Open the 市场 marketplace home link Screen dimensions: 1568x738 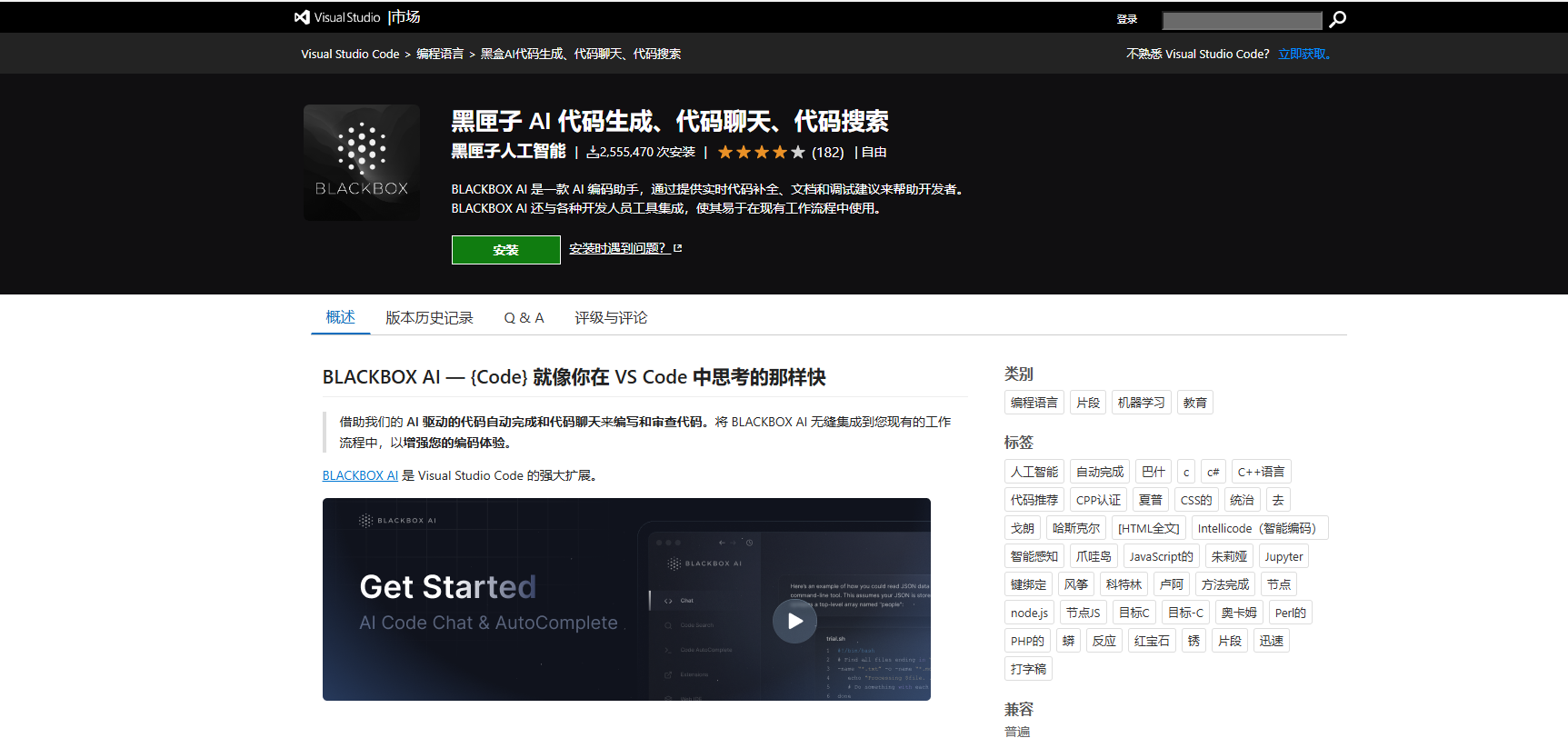tap(405, 17)
